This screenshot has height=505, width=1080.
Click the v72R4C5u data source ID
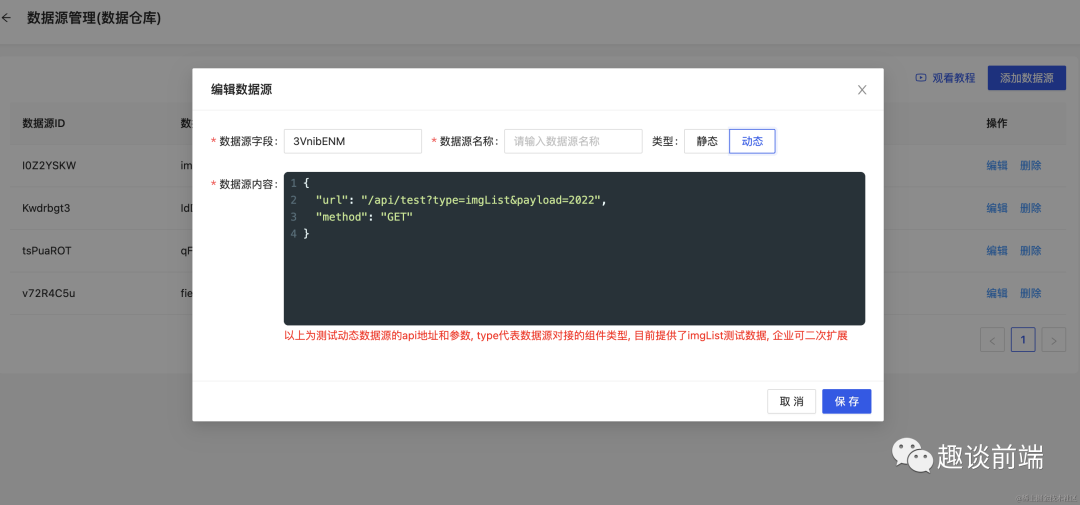point(48,293)
